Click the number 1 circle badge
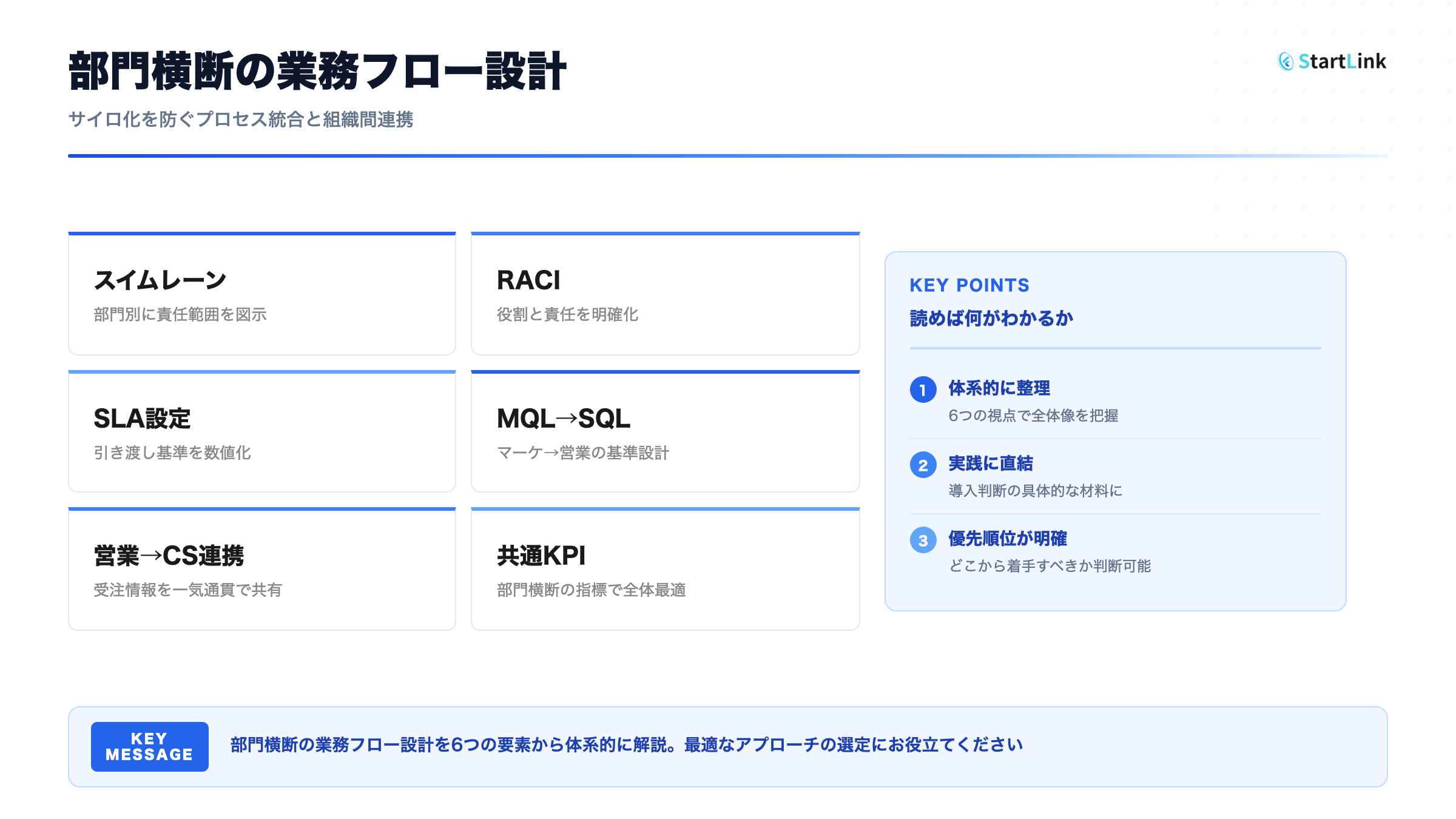The height and width of the screenshot is (819, 1456). click(923, 390)
